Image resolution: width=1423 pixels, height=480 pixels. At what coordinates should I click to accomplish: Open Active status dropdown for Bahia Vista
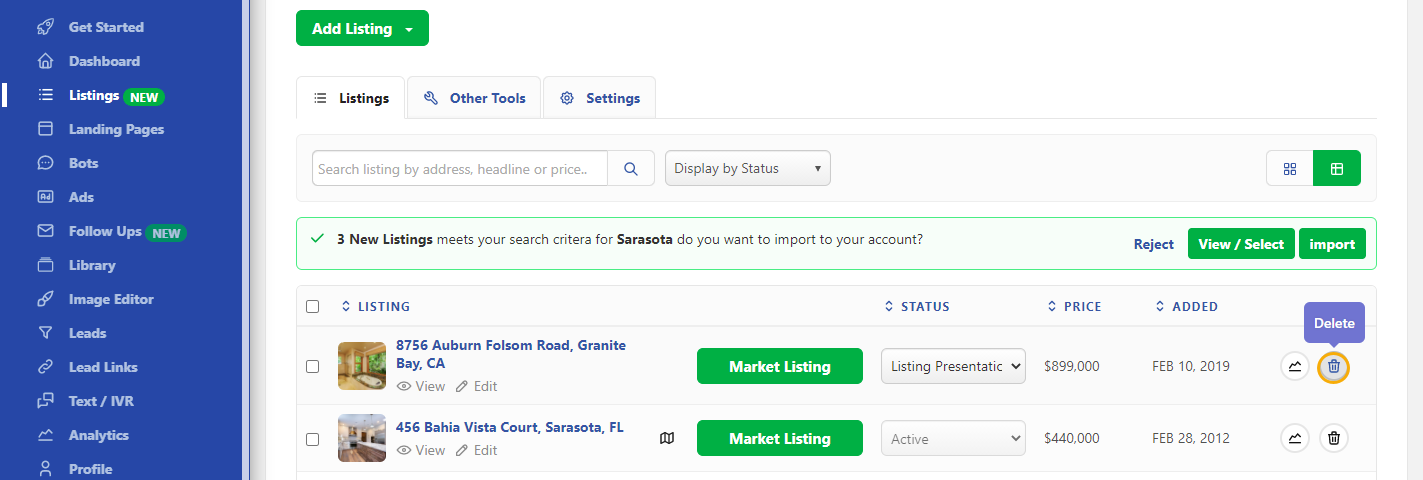(953, 438)
